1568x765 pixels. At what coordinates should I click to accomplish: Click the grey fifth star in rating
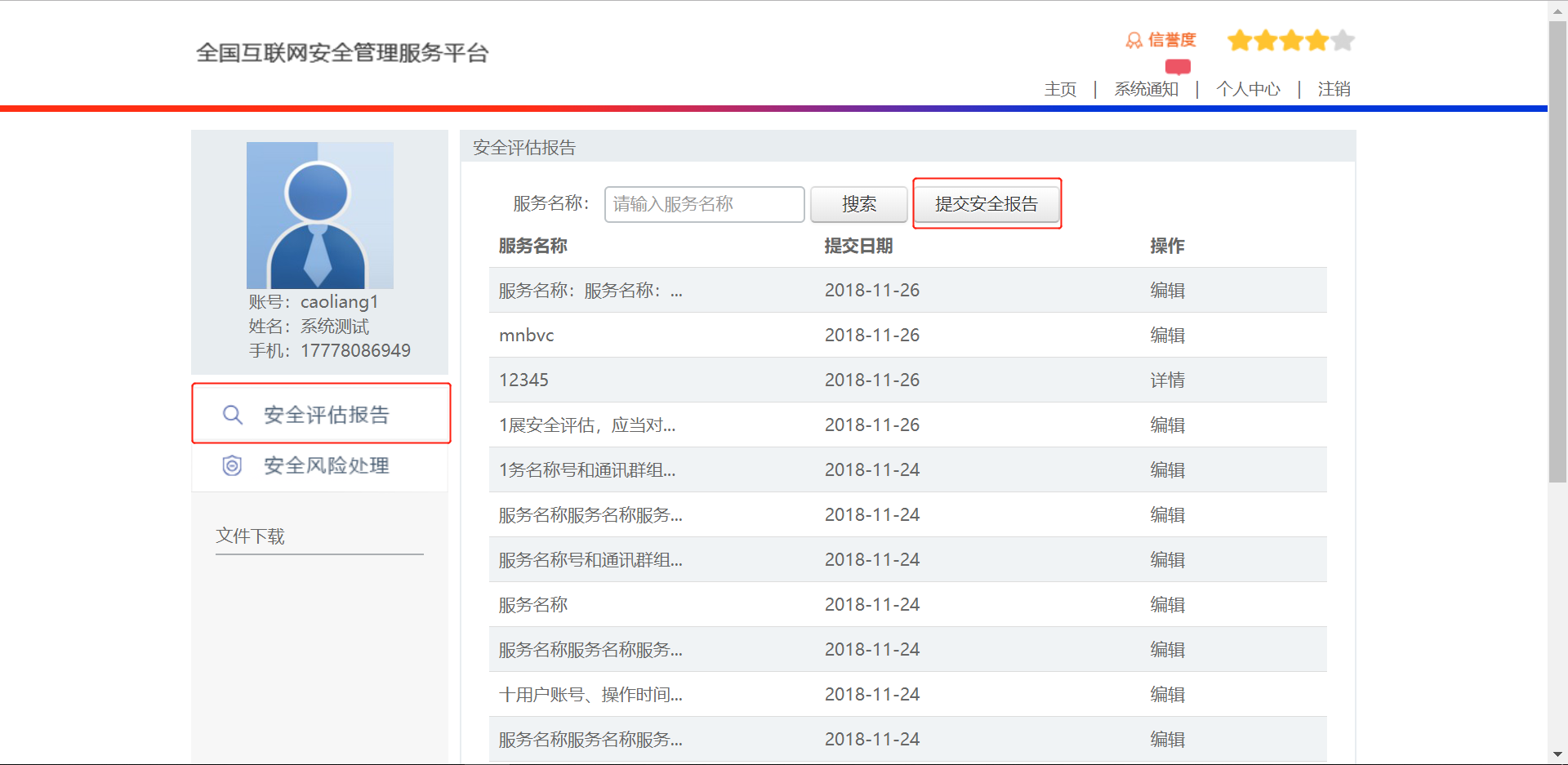tap(1343, 40)
